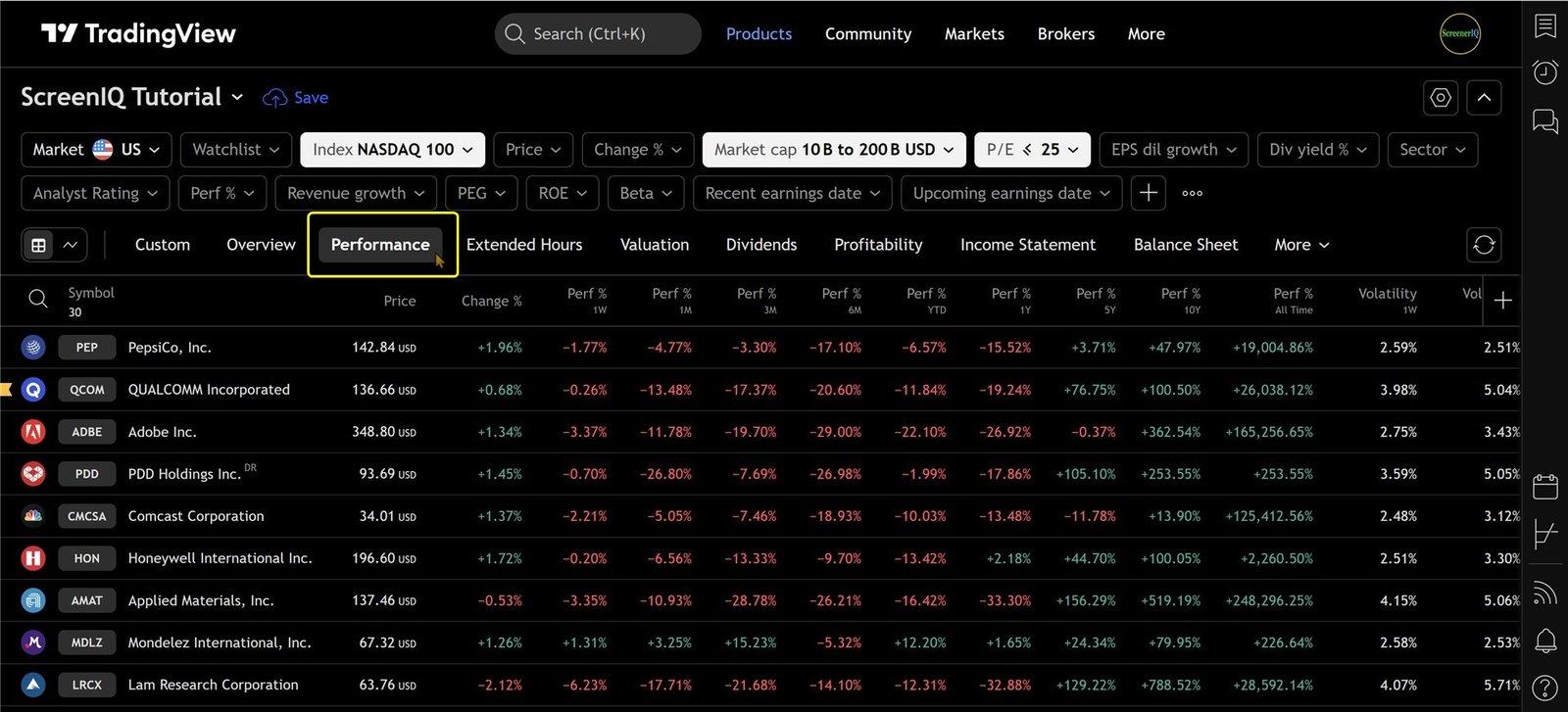The width and height of the screenshot is (1568, 712).
Task: Click the PepsiCo logo icon
Action: tap(33, 347)
